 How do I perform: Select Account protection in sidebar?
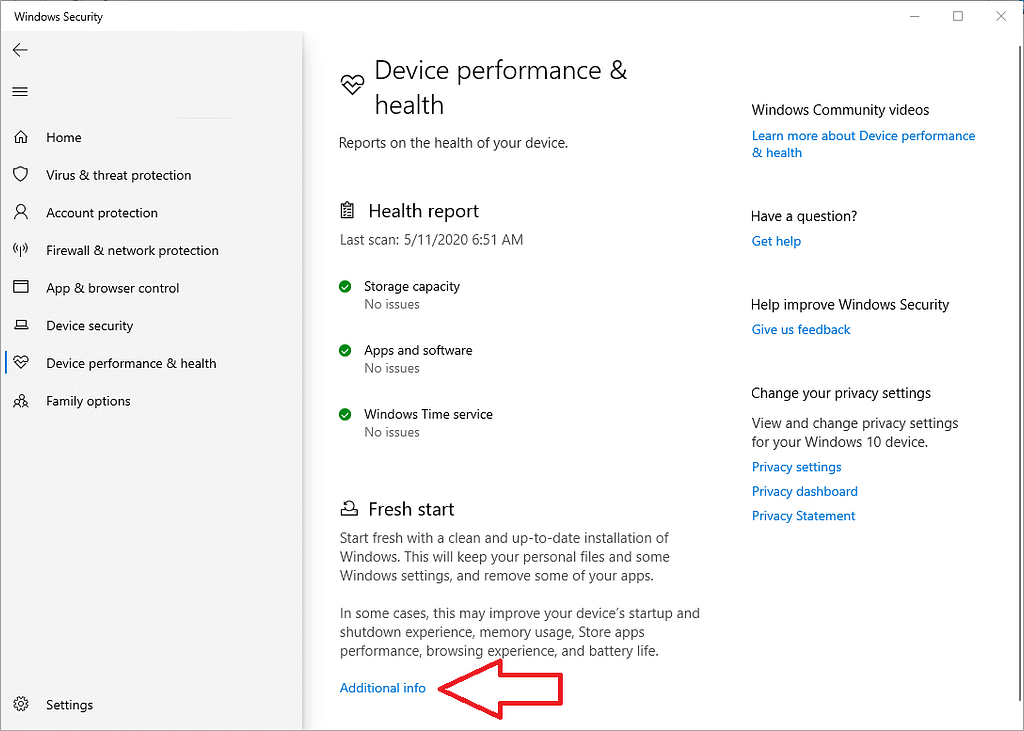point(152,213)
